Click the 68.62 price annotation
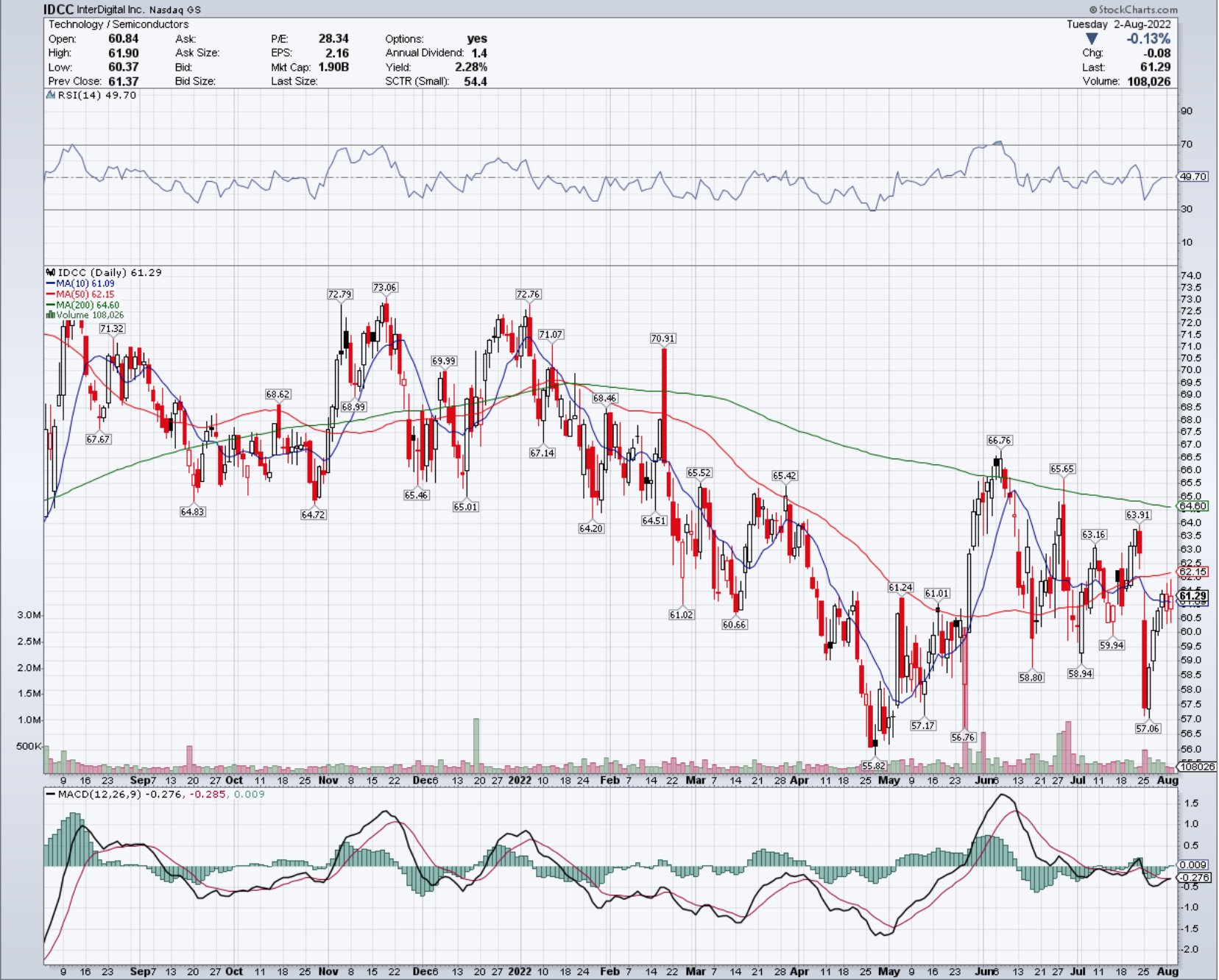 [278, 394]
